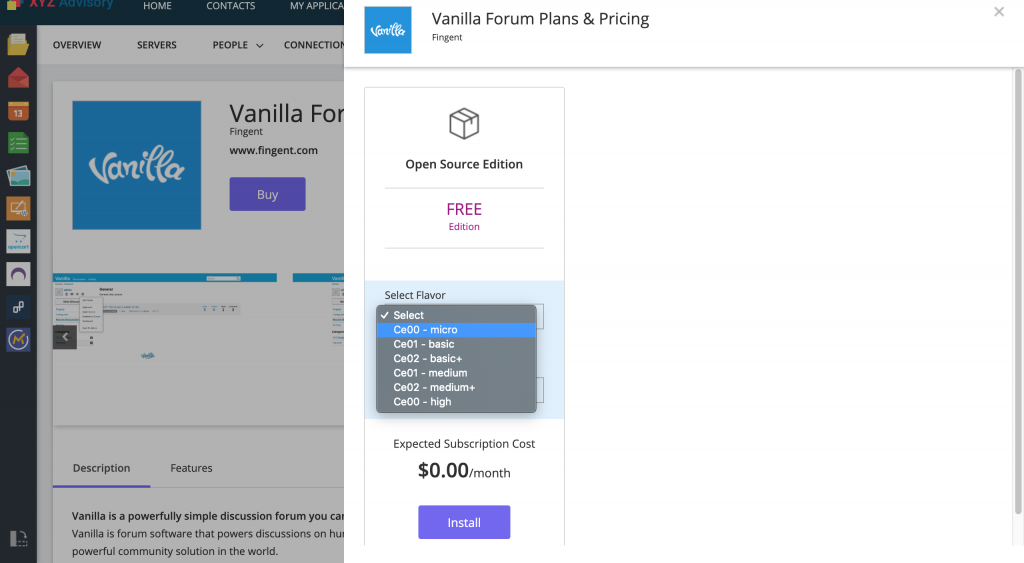The height and width of the screenshot is (563, 1024).
Task: Open the purple arch app icon
Action: (x=18, y=274)
